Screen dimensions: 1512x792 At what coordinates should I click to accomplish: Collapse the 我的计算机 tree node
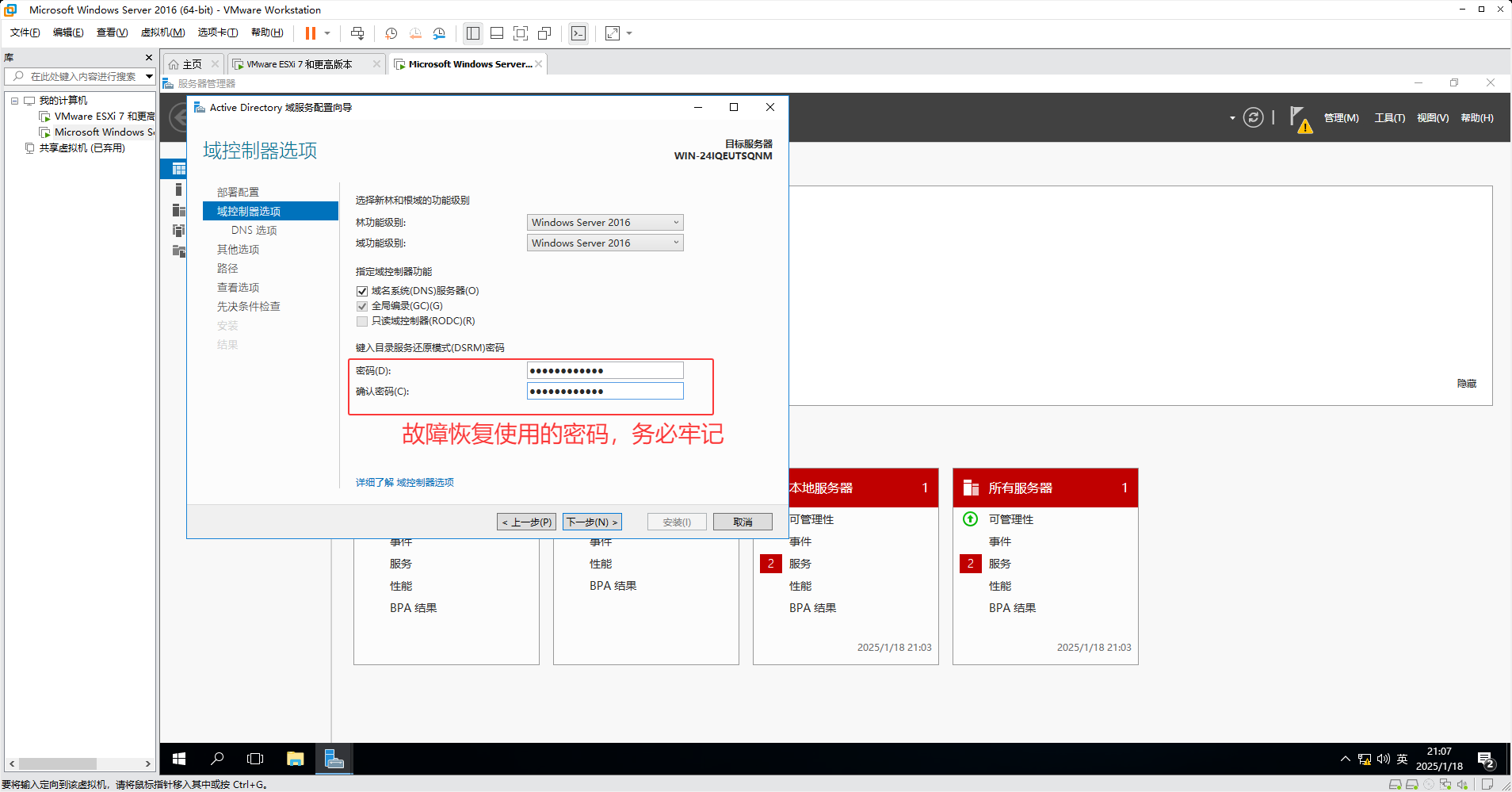14,101
